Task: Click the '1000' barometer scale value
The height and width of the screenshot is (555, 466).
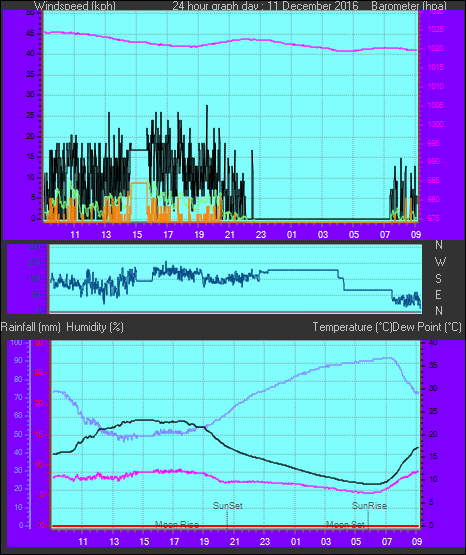Action: click(436, 124)
